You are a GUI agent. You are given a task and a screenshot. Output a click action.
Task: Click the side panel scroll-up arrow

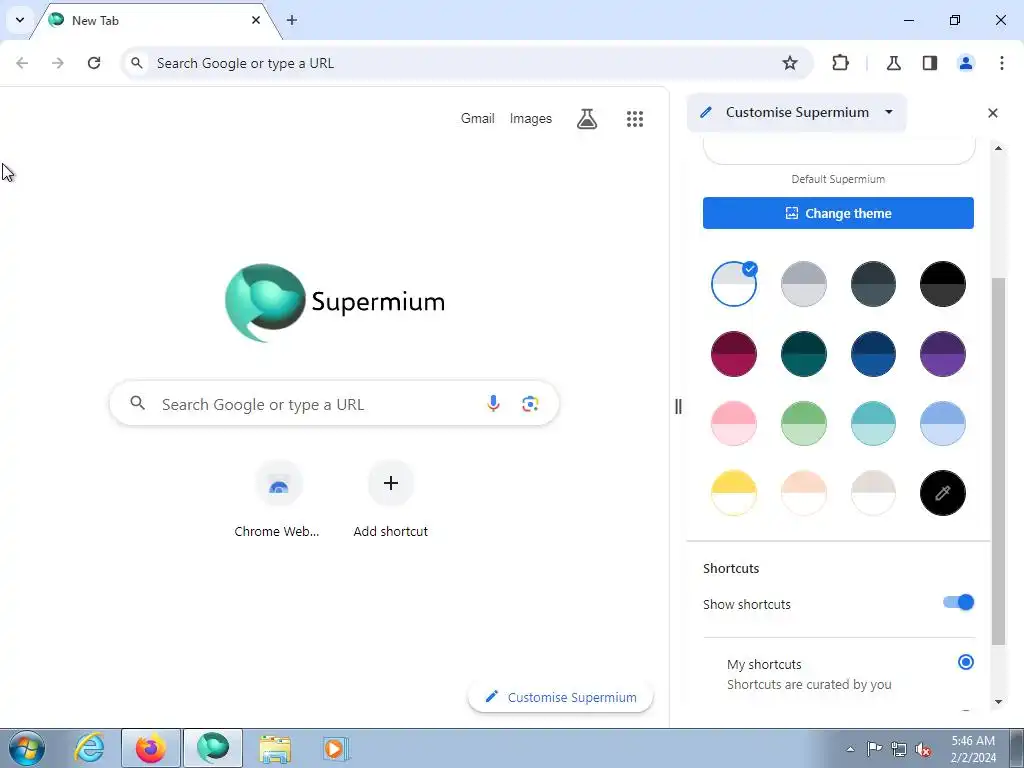tap(998, 148)
